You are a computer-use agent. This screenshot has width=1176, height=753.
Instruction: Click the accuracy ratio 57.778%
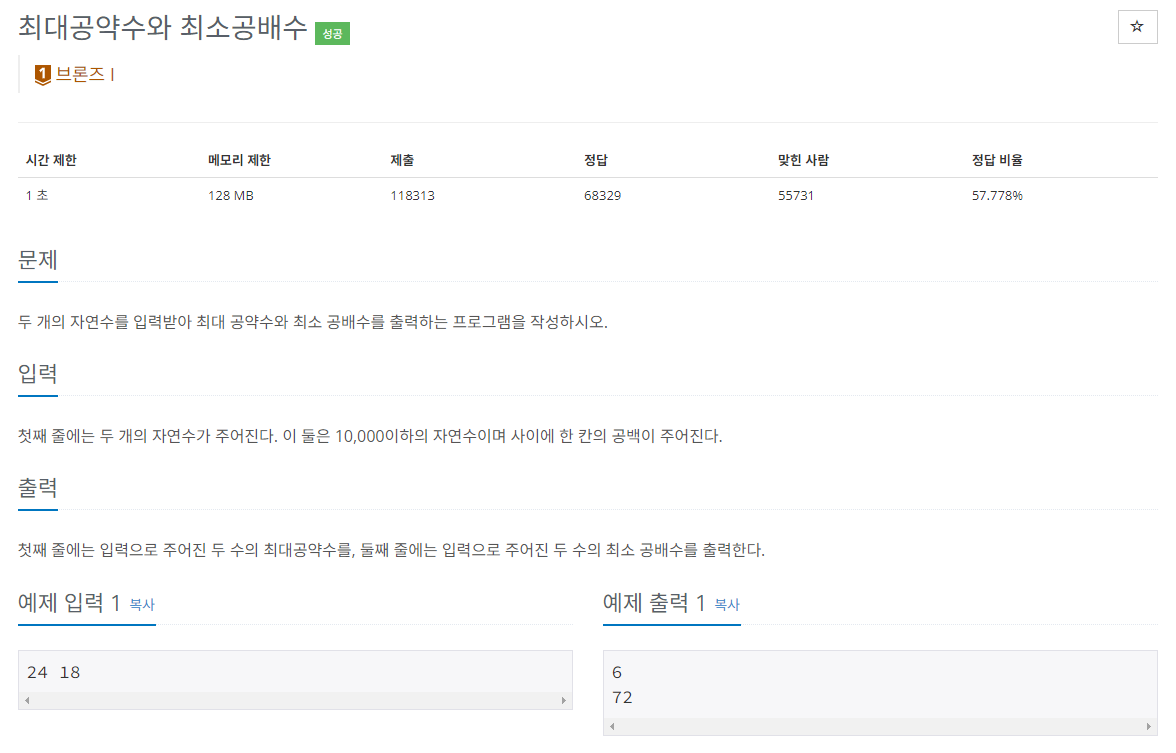pyautogui.click(x=998, y=196)
